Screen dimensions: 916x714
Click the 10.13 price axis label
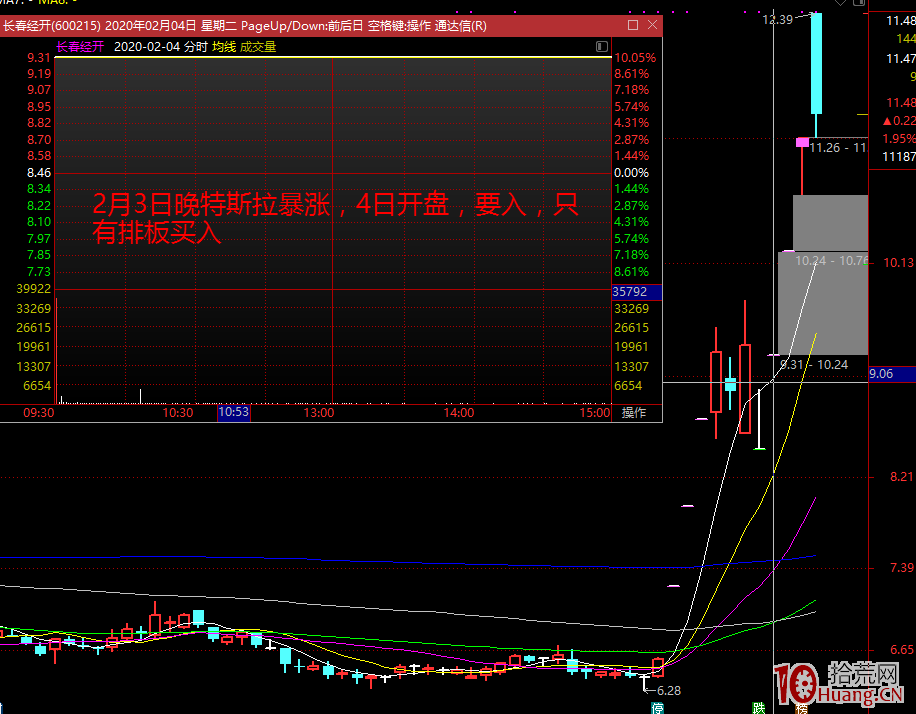[x=898, y=263]
